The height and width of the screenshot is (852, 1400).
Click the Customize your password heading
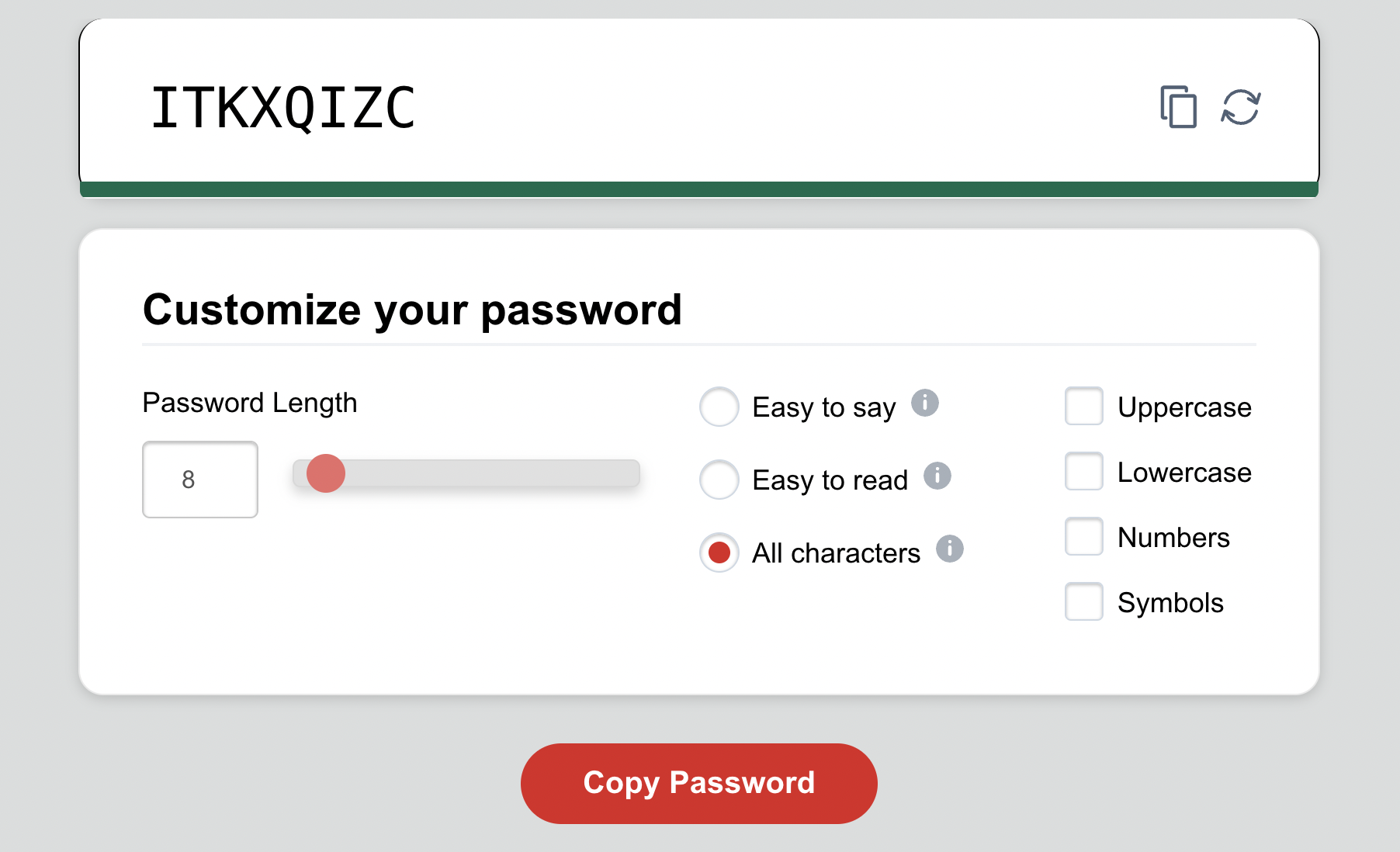tap(412, 310)
